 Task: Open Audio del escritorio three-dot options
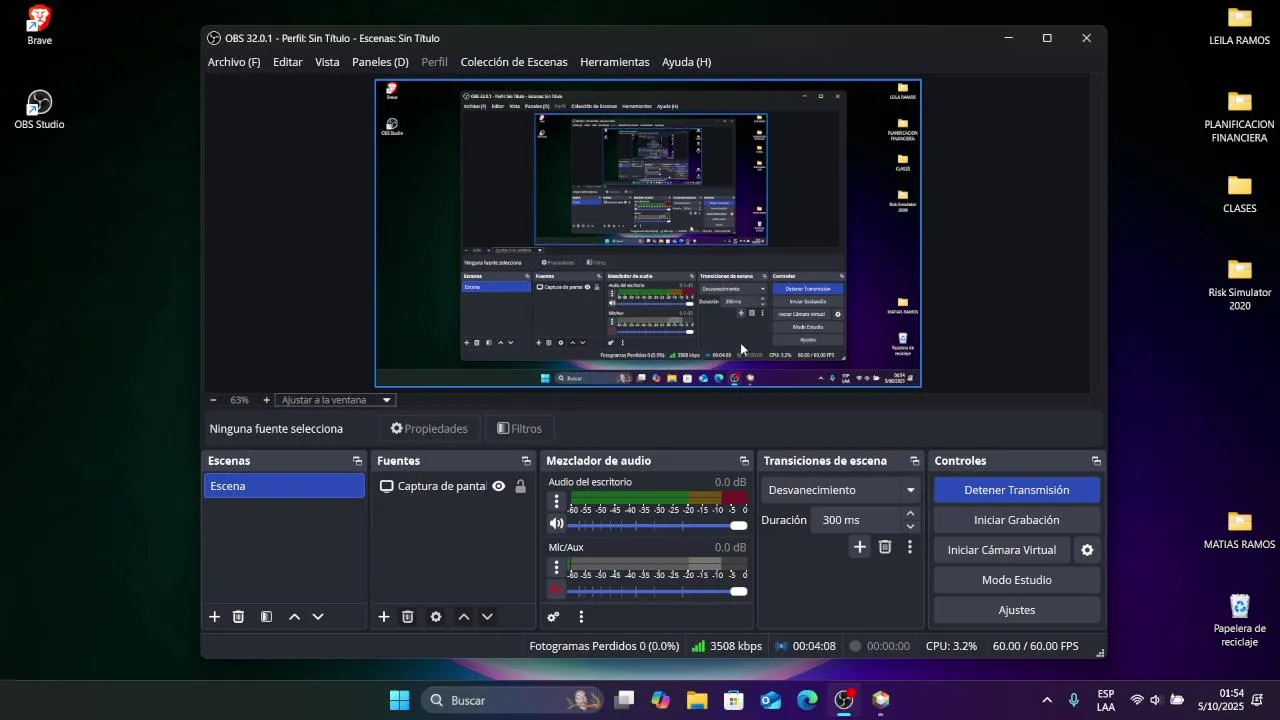pyautogui.click(x=557, y=501)
